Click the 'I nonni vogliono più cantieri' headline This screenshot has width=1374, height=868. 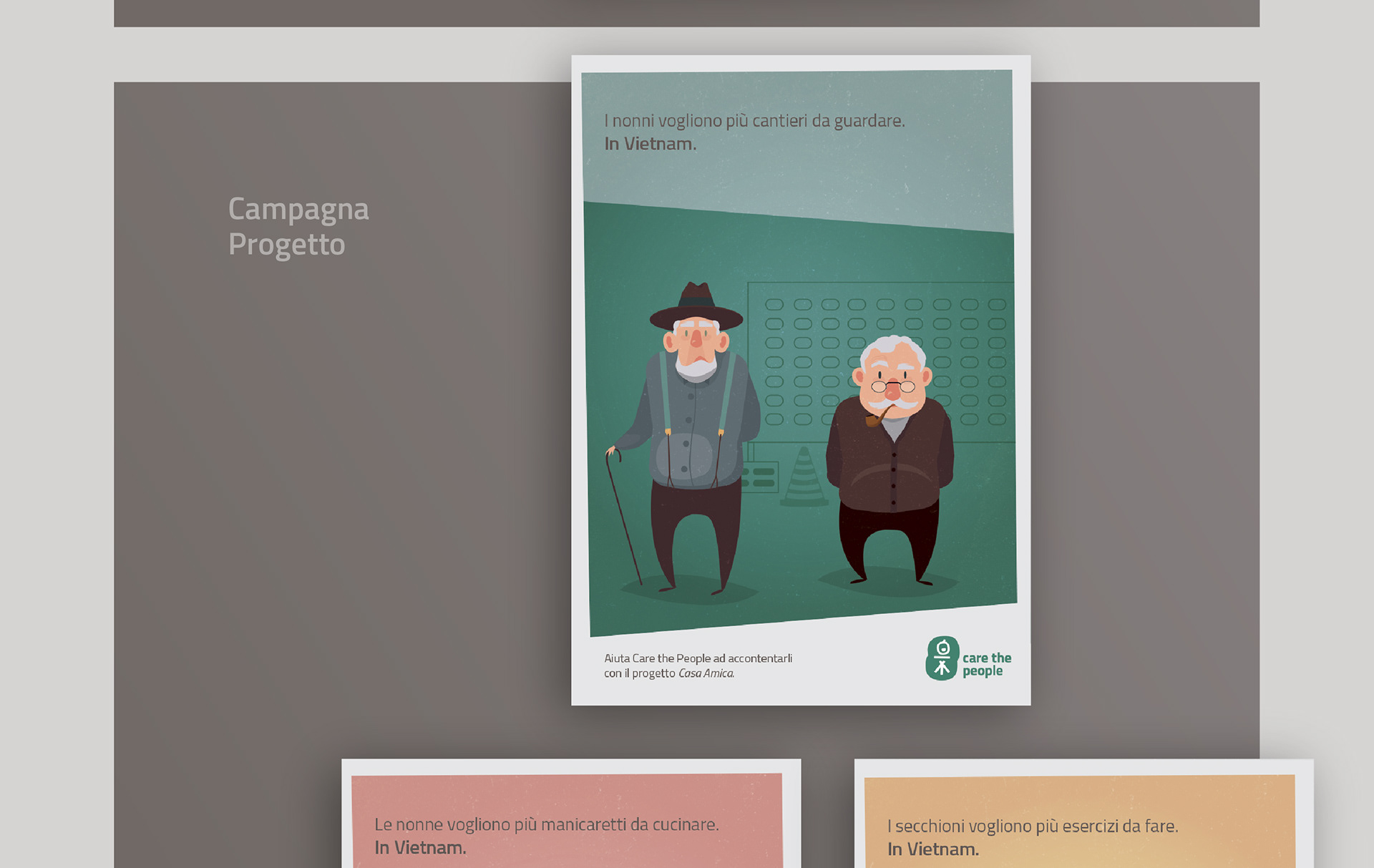754,121
